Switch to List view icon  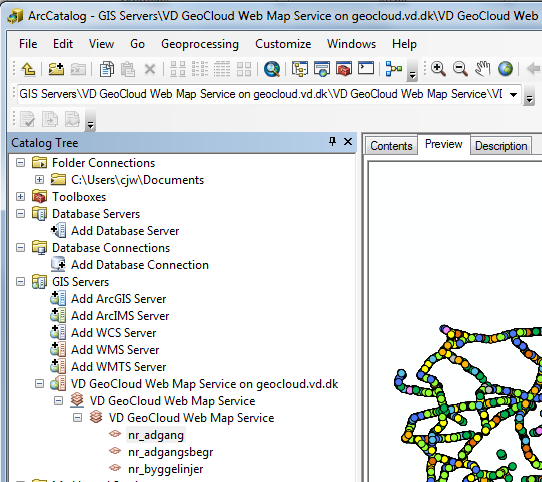(200, 69)
